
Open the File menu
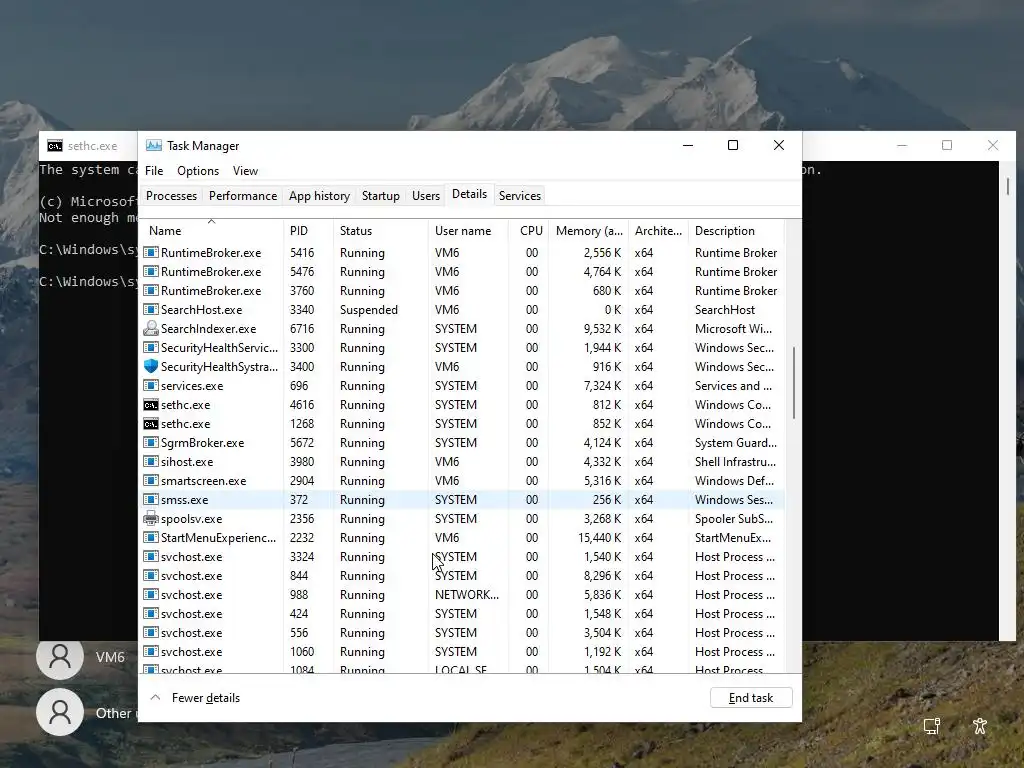[x=154, y=170]
